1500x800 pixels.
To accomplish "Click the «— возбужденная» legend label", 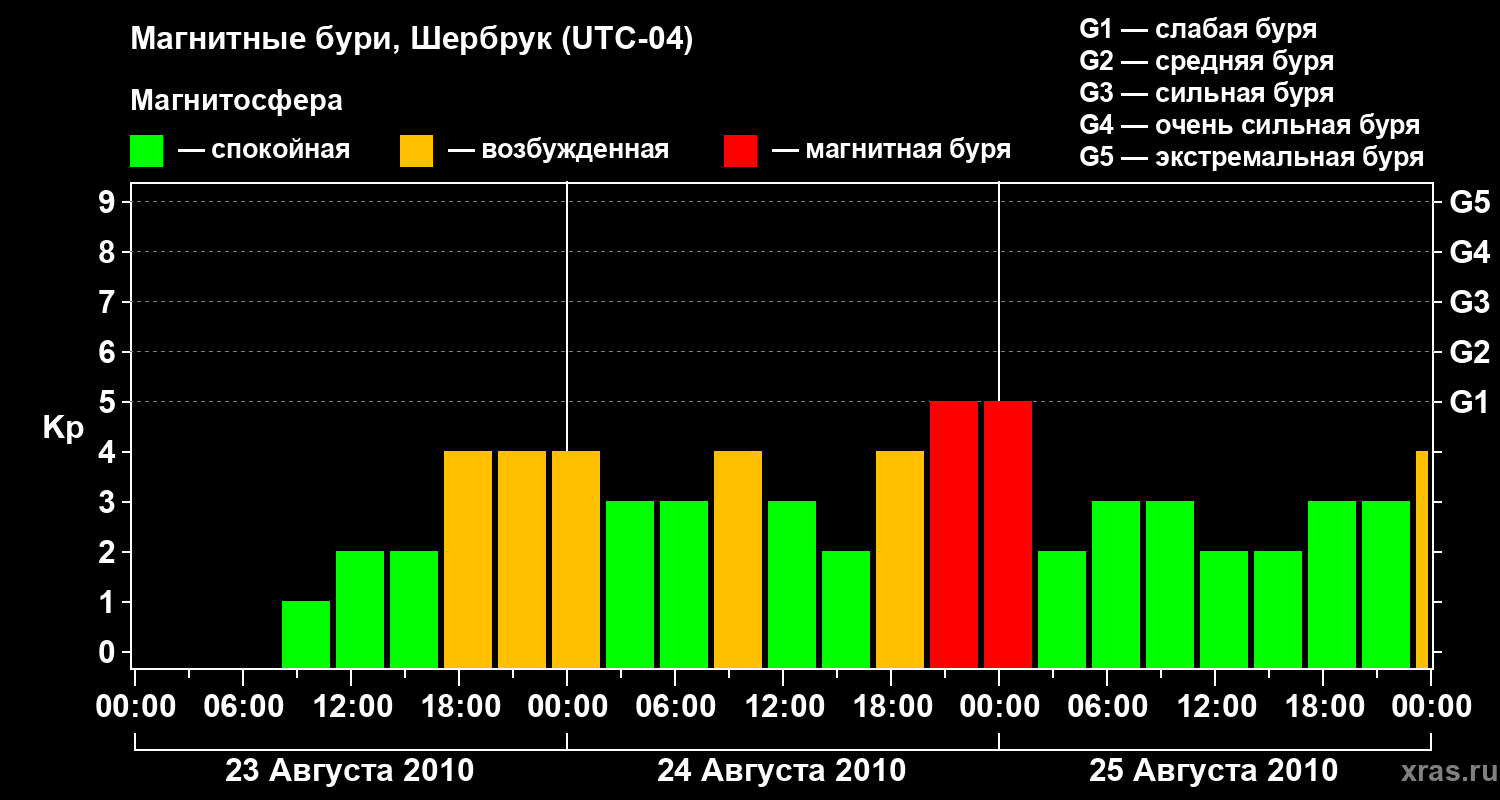I will pos(558,151).
